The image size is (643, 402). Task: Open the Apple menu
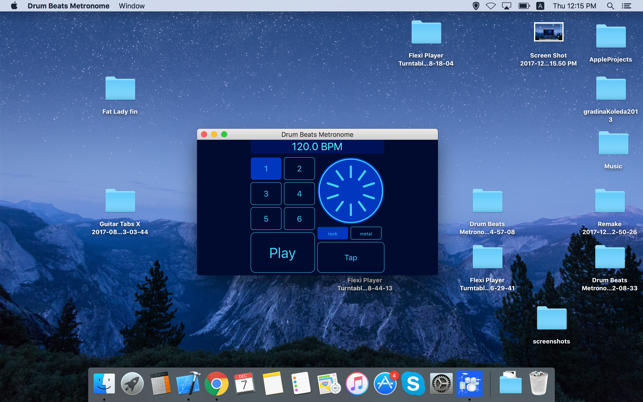pyautogui.click(x=14, y=6)
